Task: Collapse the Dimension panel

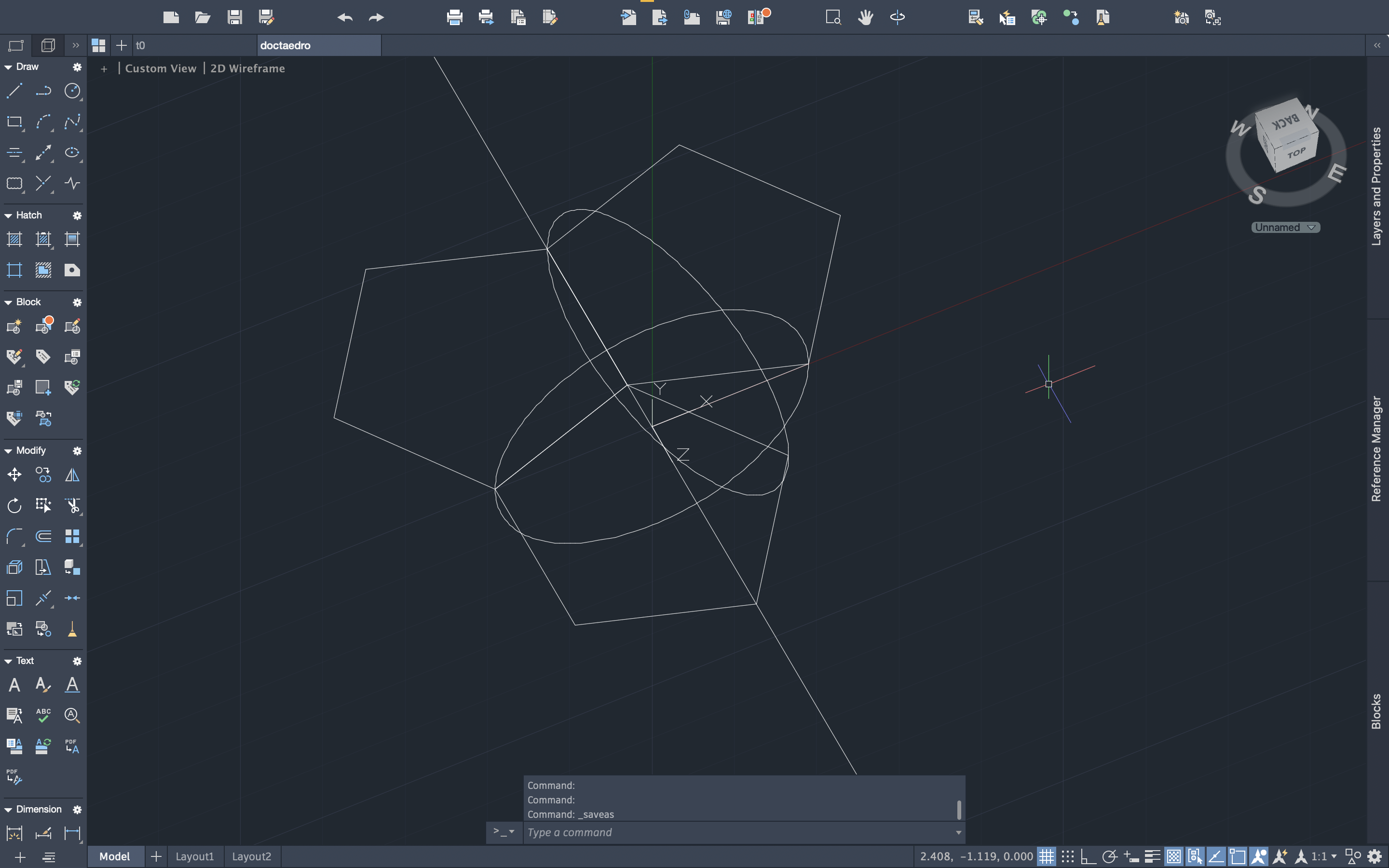Action: click(8, 810)
